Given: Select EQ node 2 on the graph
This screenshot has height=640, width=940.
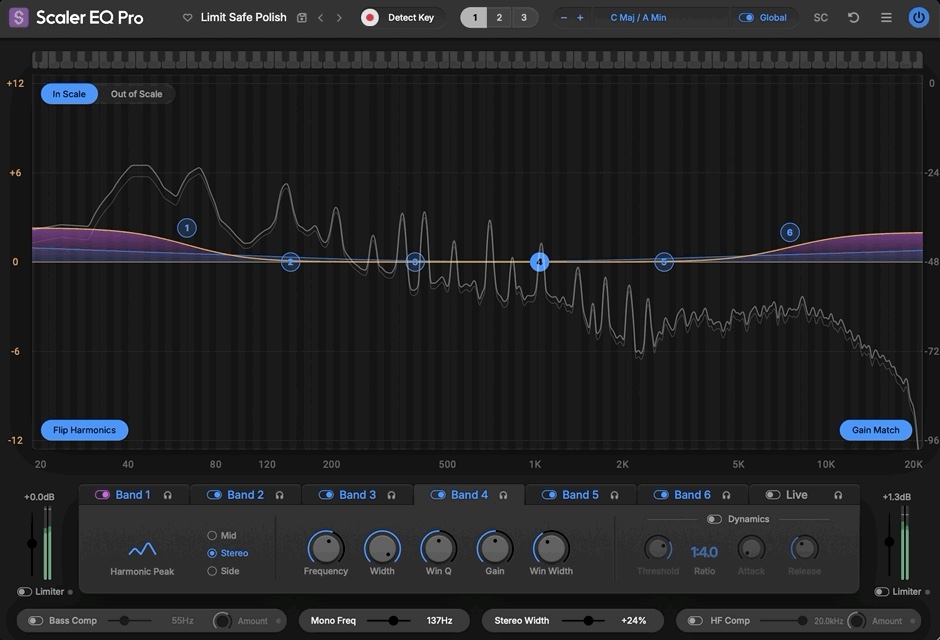Looking at the screenshot, I should click(x=291, y=262).
